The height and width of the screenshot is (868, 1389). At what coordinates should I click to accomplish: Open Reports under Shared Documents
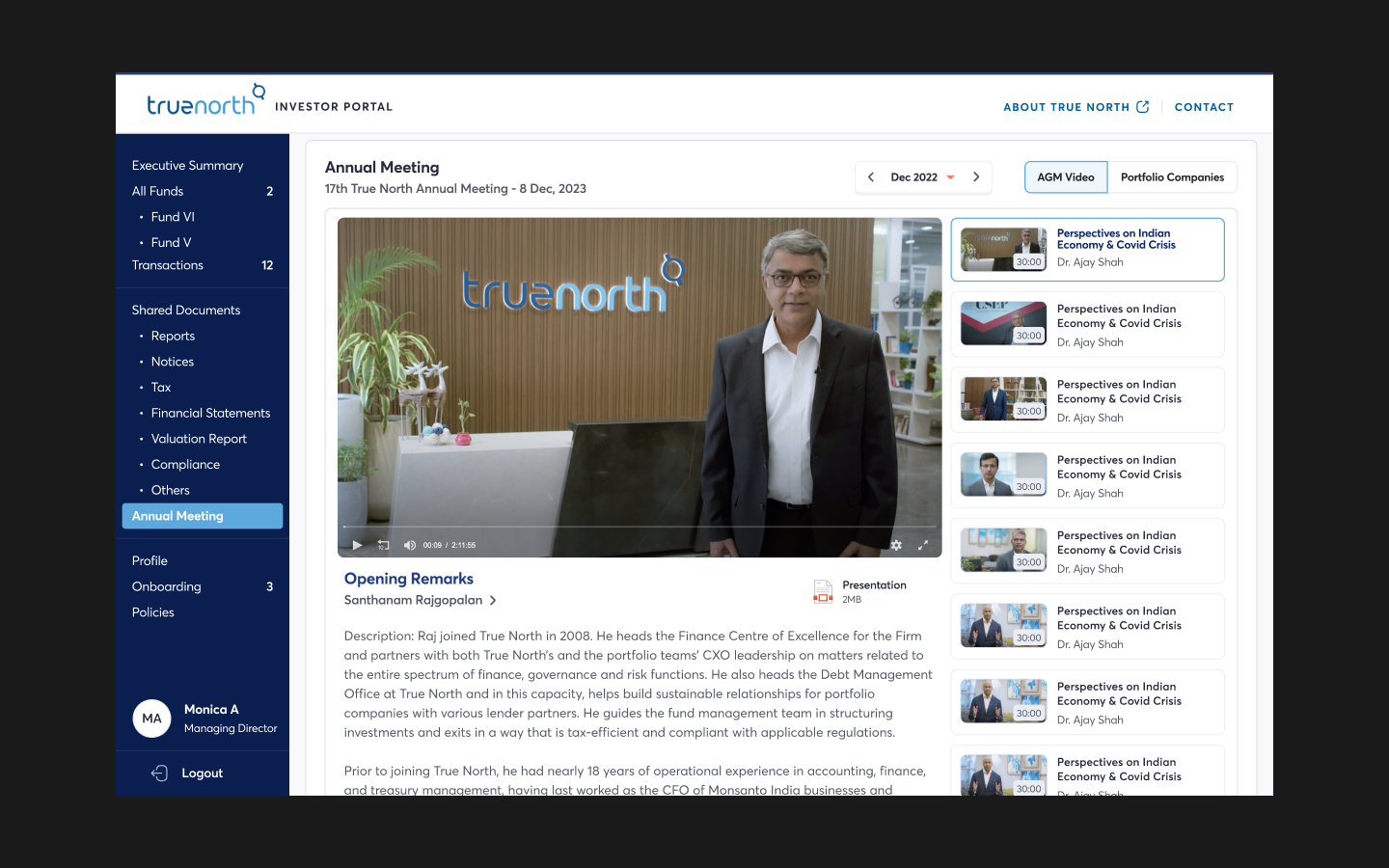(x=173, y=336)
